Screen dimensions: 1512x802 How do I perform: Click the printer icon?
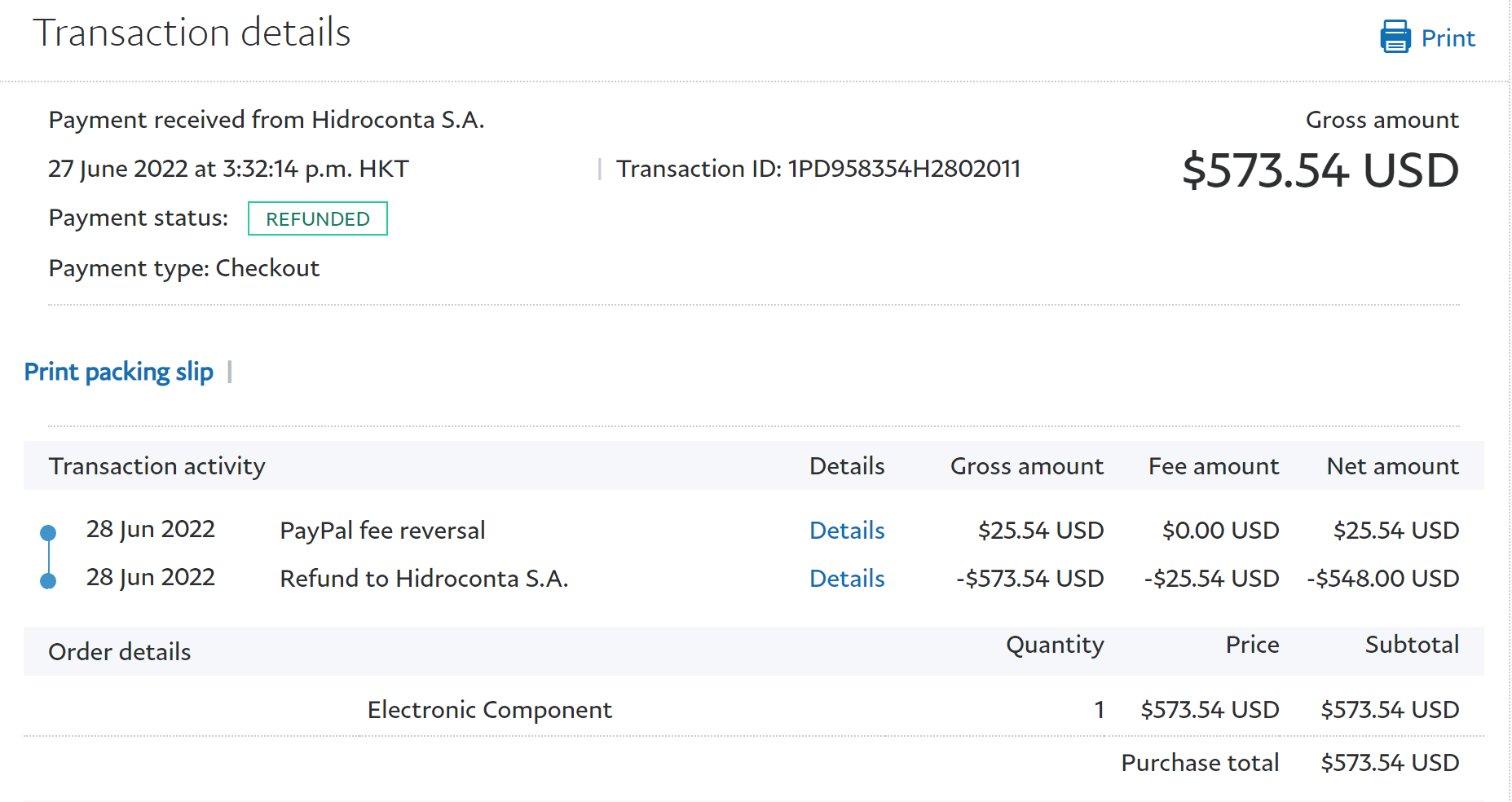1395,37
